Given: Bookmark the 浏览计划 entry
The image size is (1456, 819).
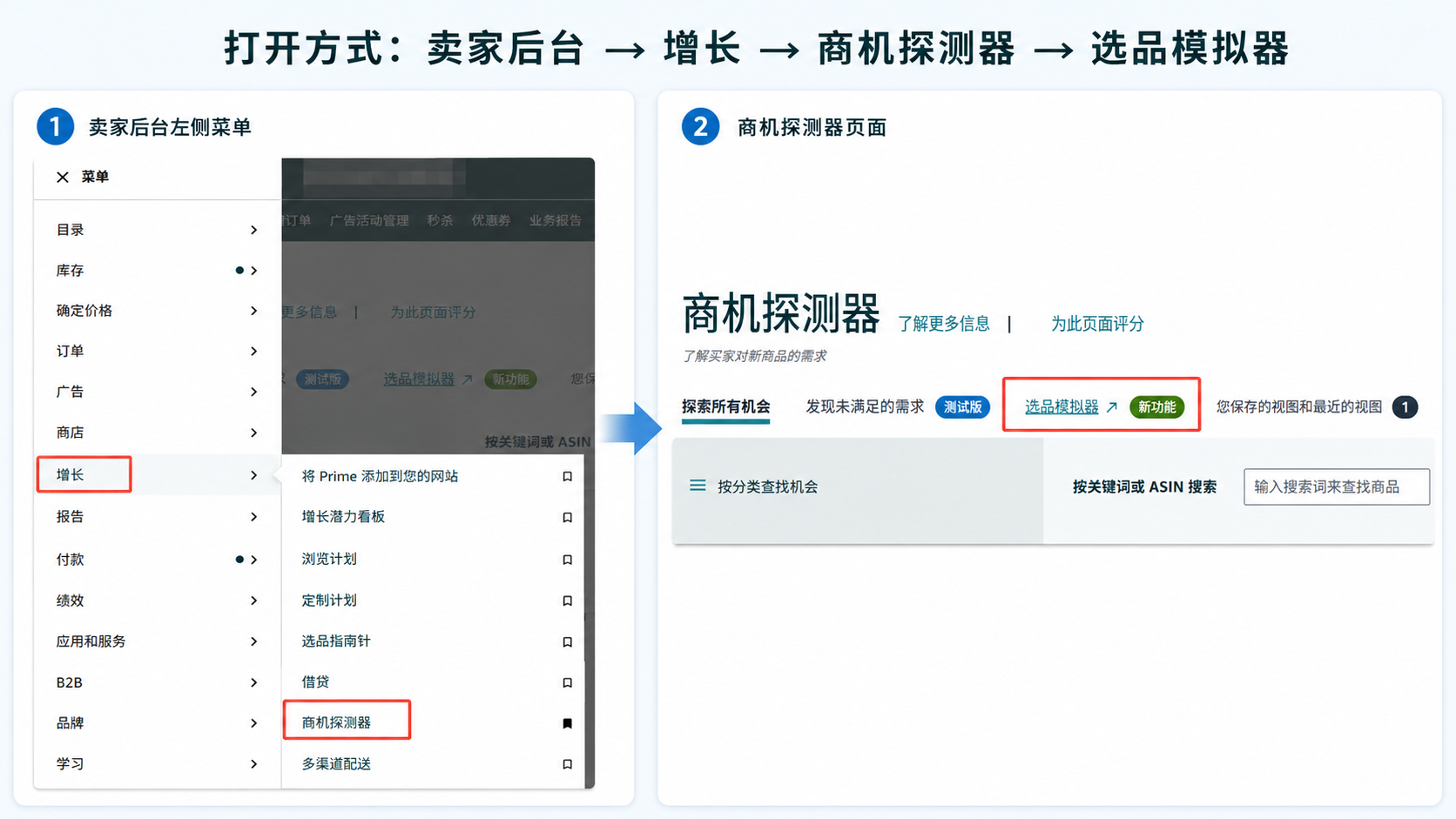Looking at the screenshot, I should click(x=567, y=560).
